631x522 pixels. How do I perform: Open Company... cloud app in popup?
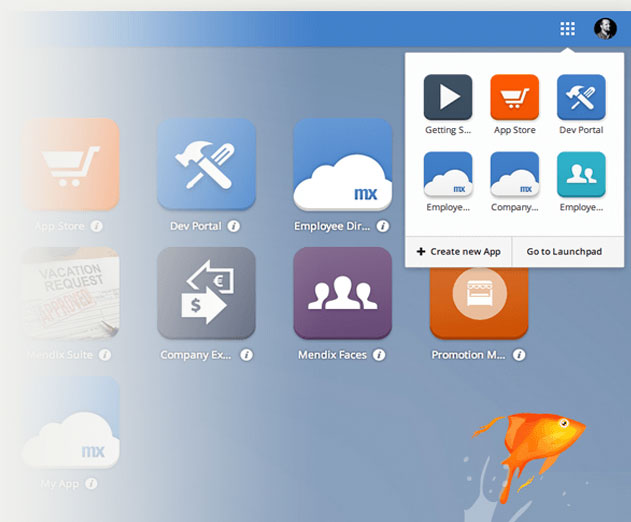point(514,174)
